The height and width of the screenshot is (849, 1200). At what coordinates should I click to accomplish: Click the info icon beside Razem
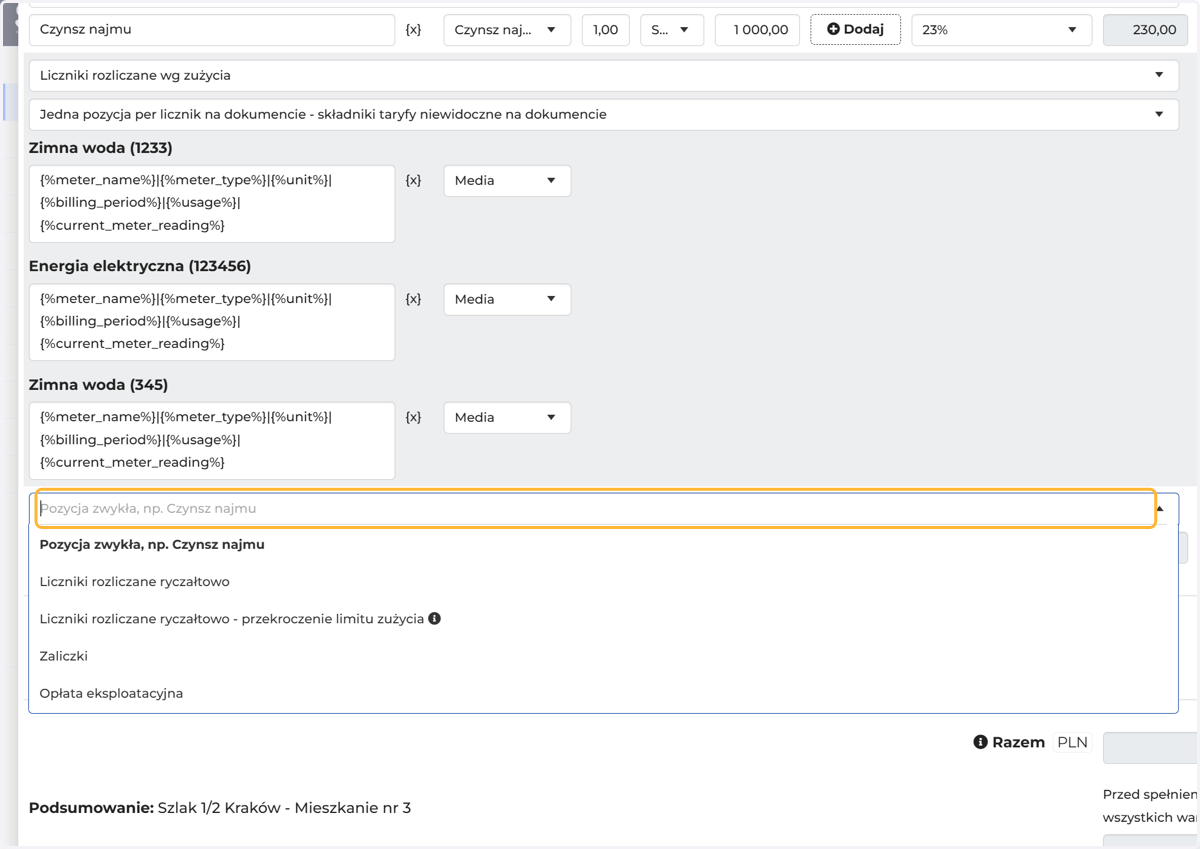tap(980, 742)
